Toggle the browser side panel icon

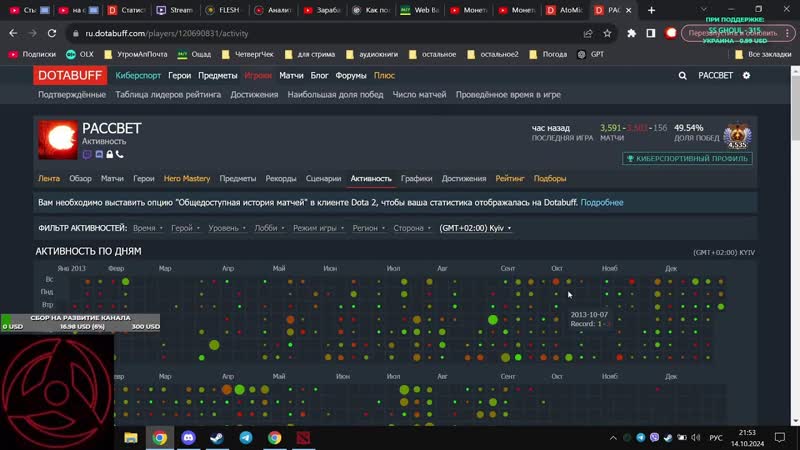click(x=651, y=33)
